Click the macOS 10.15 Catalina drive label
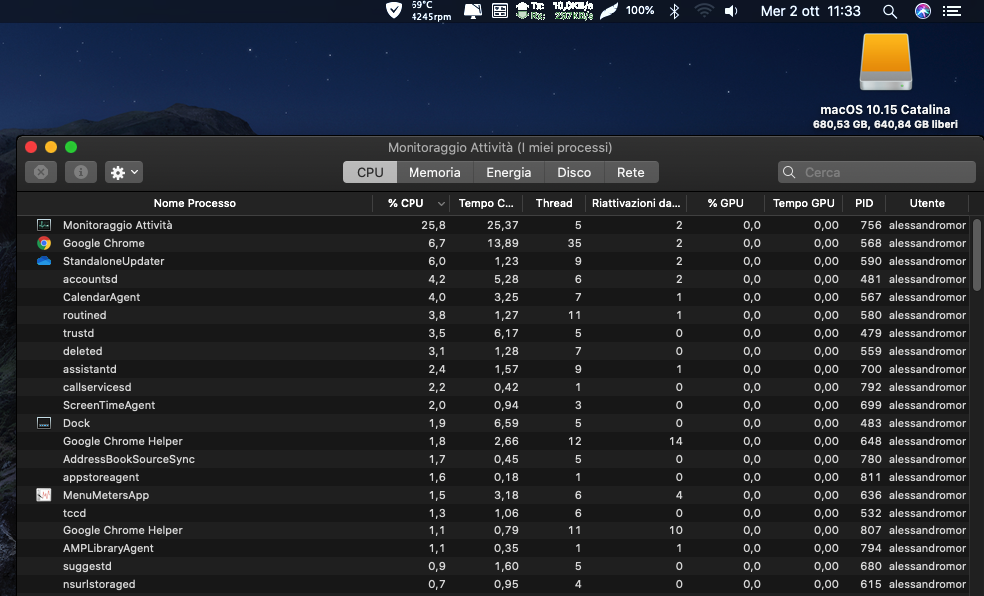This screenshot has height=596, width=984. click(x=885, y=109)
